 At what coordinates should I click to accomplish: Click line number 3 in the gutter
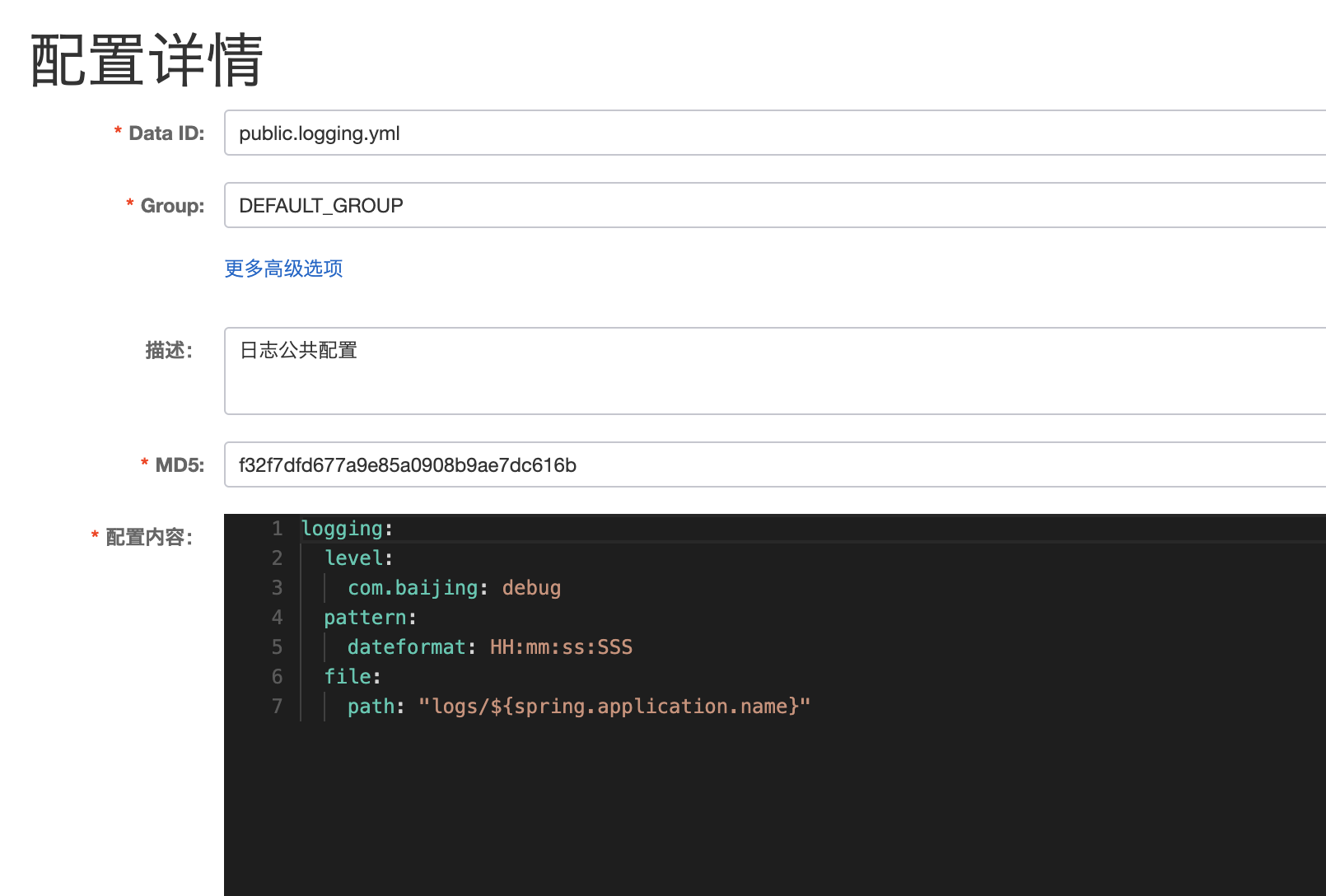(277, 587)
